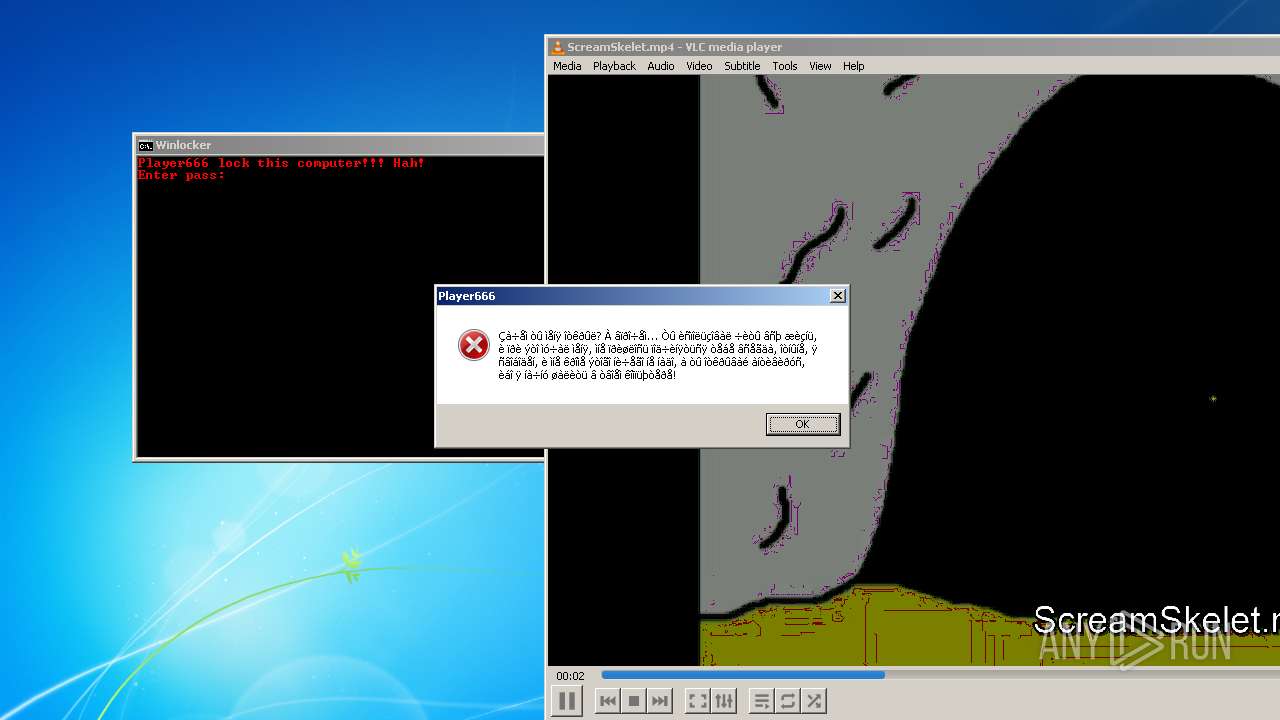Click the VLC cone title bar icon
Screen dimensions: 1280x720
[558, 47]
